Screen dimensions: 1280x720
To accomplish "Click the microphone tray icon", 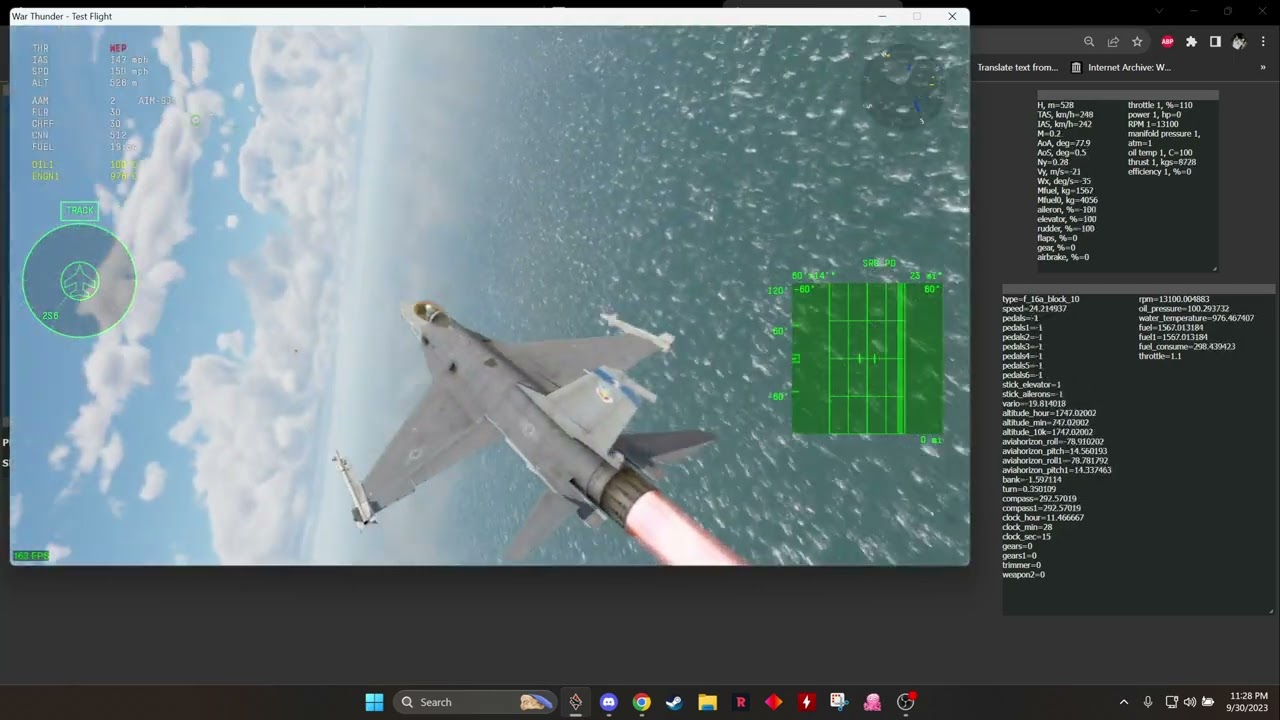I will click(x=1148, y=702).
